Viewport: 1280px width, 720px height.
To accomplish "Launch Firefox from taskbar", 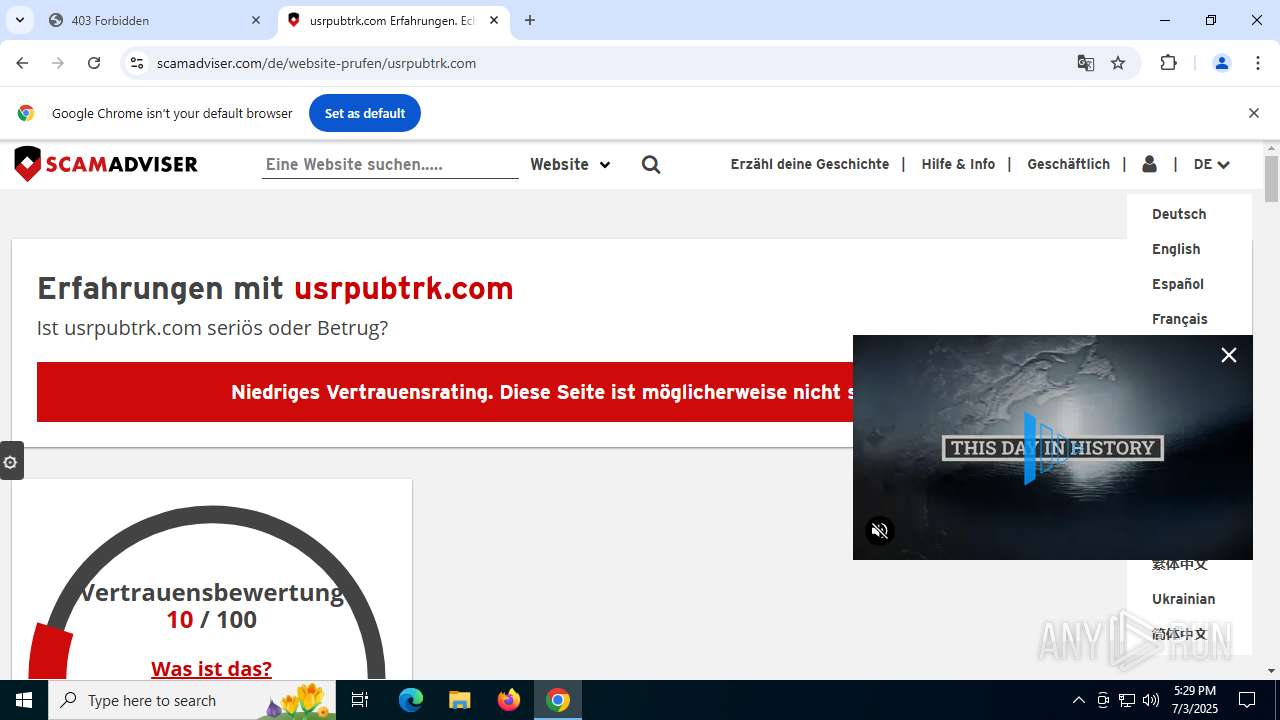I will [508, 700].
